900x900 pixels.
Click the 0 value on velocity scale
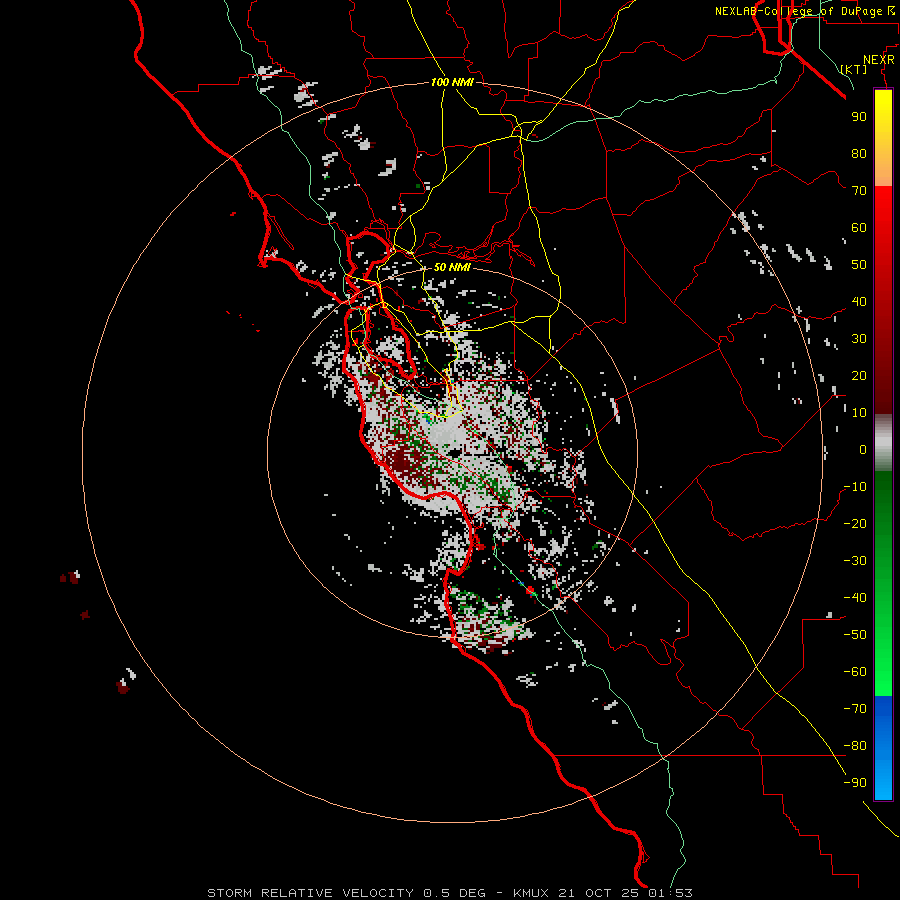[863, 449]
